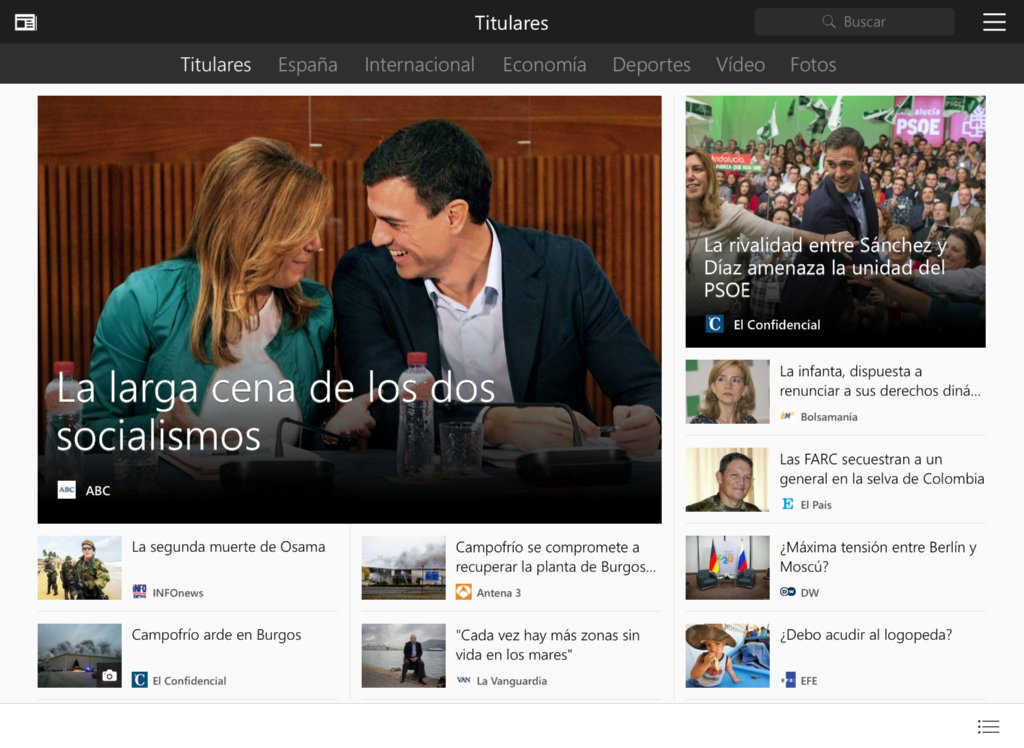Open article 'La rivalidad entre Sánchez y Díaz'
The image size is (1024, 748).
(x=825, y=267)
